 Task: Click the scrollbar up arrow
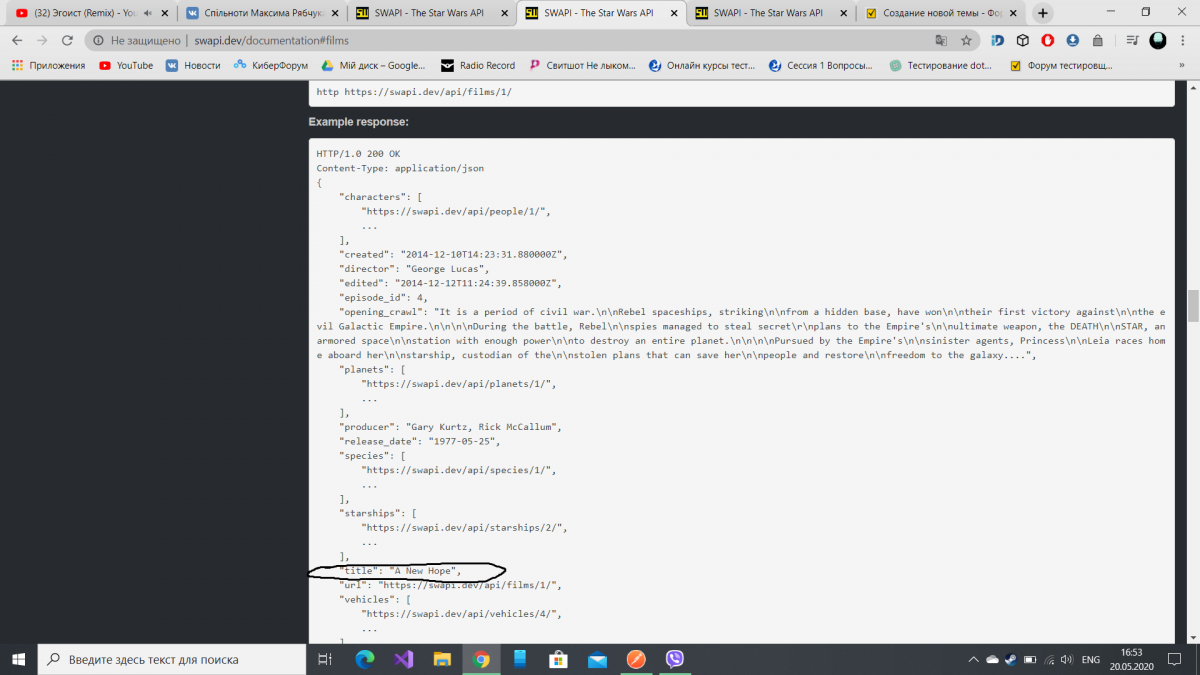(1191, 87)
